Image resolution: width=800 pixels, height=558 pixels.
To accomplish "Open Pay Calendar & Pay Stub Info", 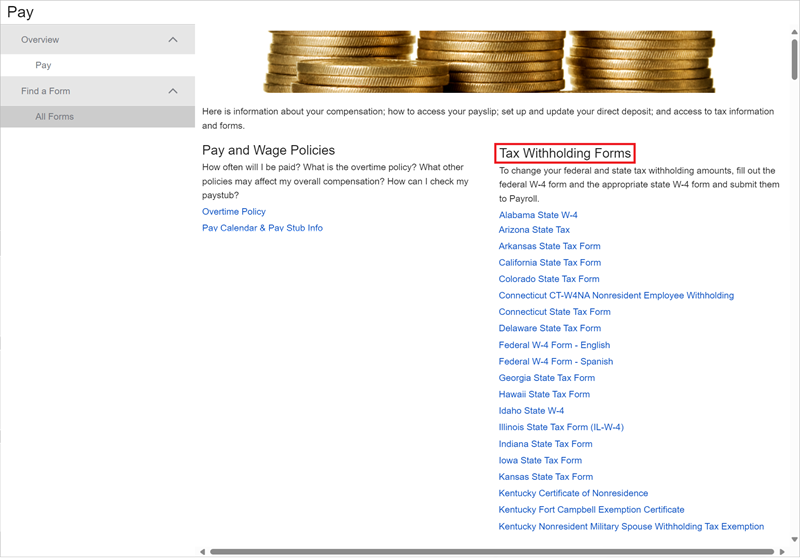I will pos(262,228).
